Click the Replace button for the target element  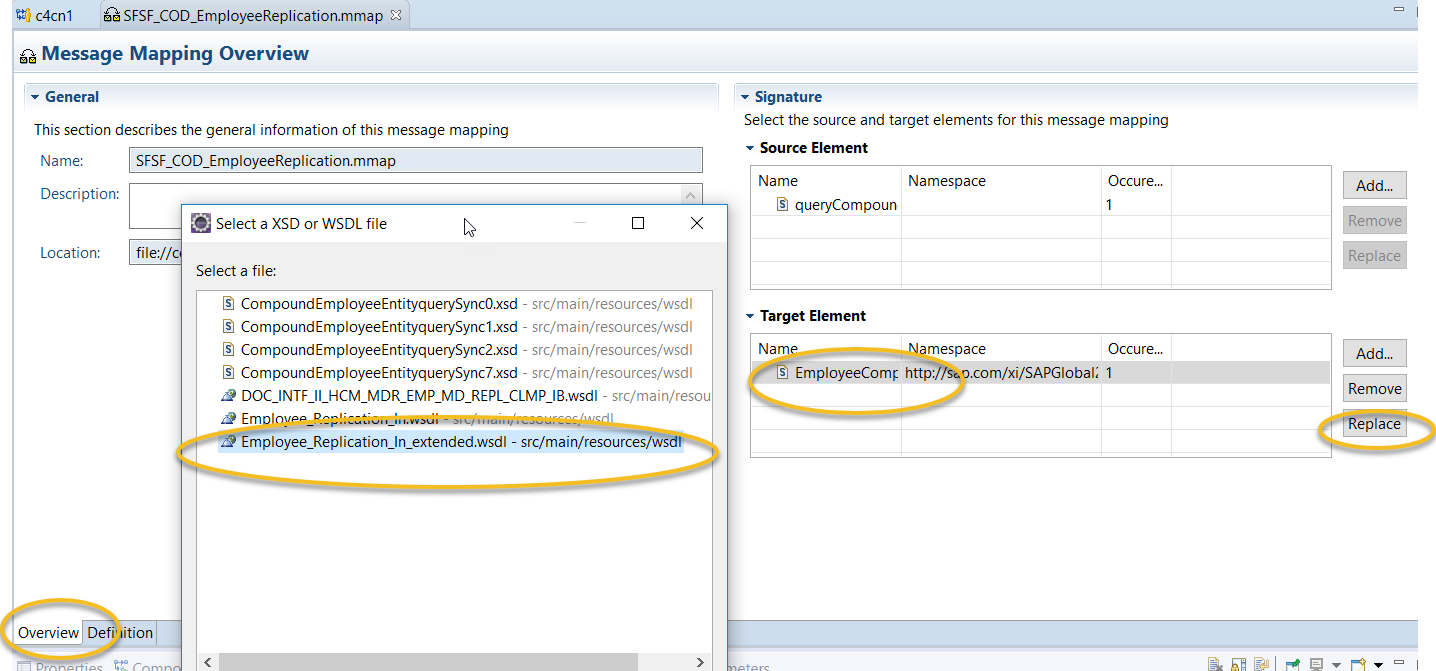pyautogui.click(x=1374, y=423)
